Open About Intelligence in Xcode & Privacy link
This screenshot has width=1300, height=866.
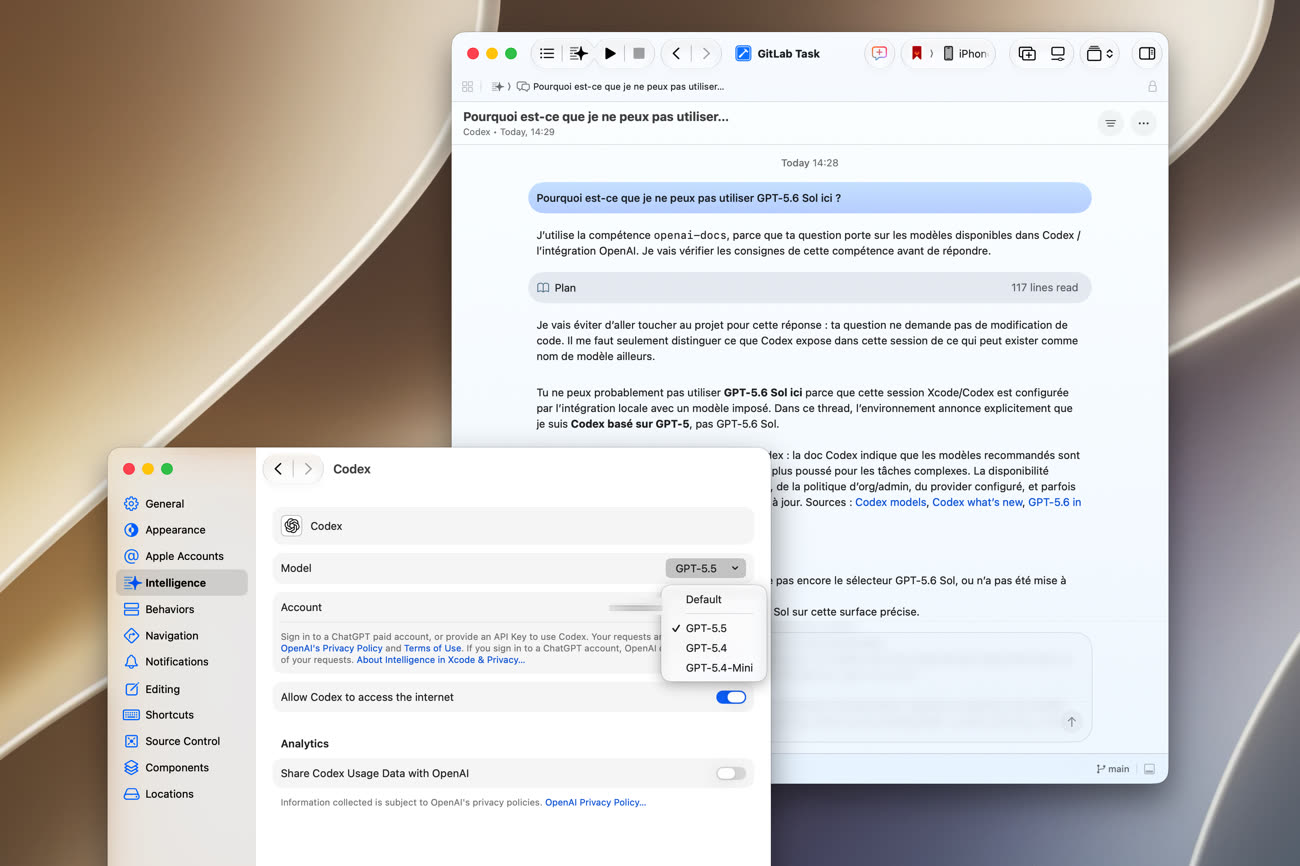(x=441, y=660)
